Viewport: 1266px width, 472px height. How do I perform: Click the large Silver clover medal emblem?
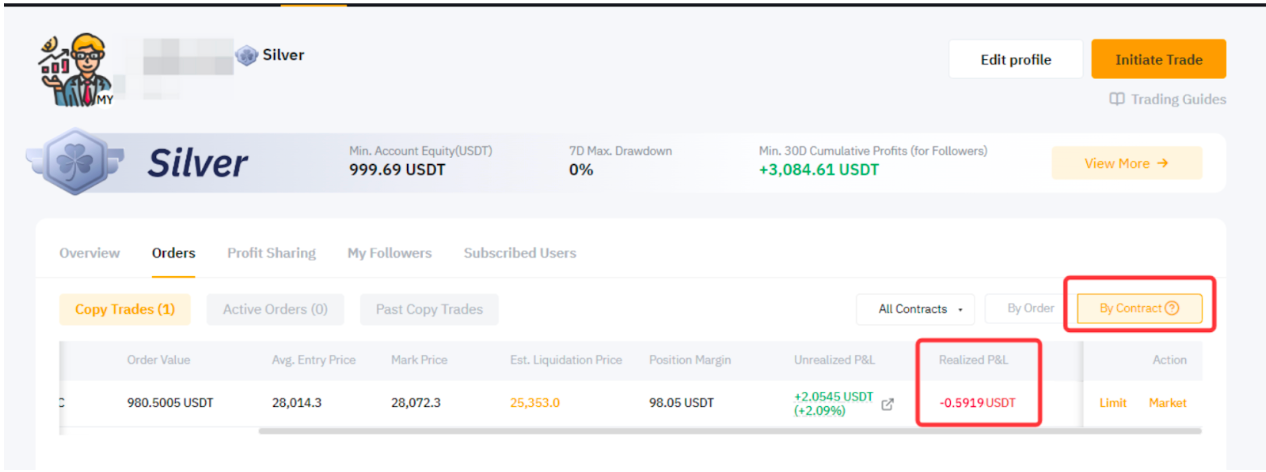77,165
